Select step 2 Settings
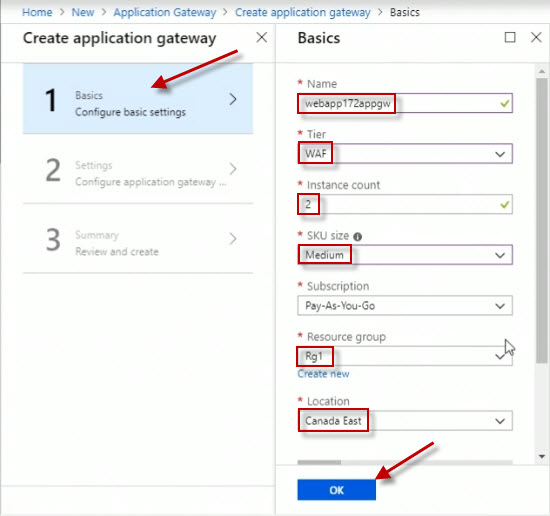Screen dimensions: 550x516 (138, 169)
